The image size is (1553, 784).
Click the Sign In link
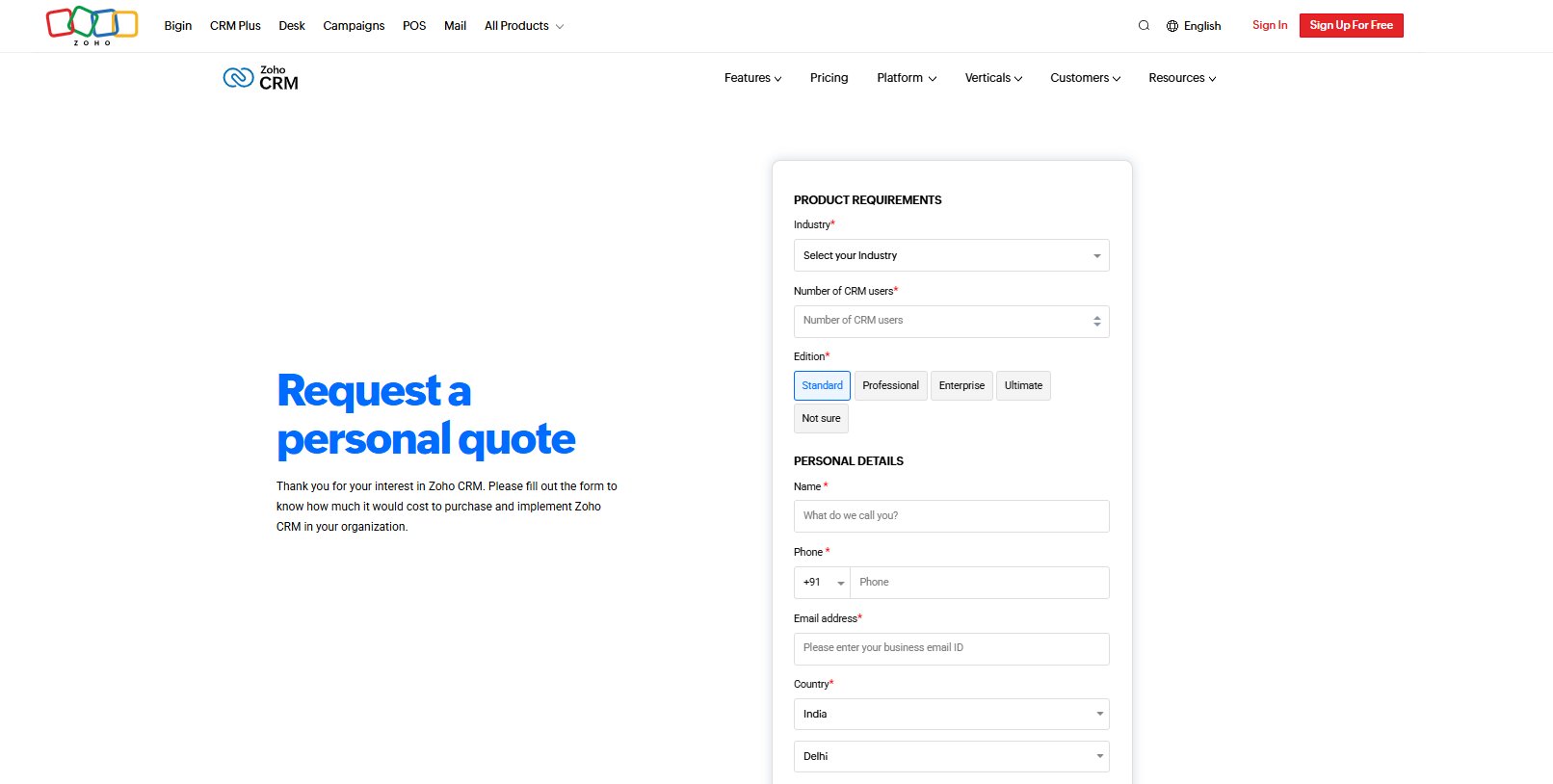coord(1270,25)
